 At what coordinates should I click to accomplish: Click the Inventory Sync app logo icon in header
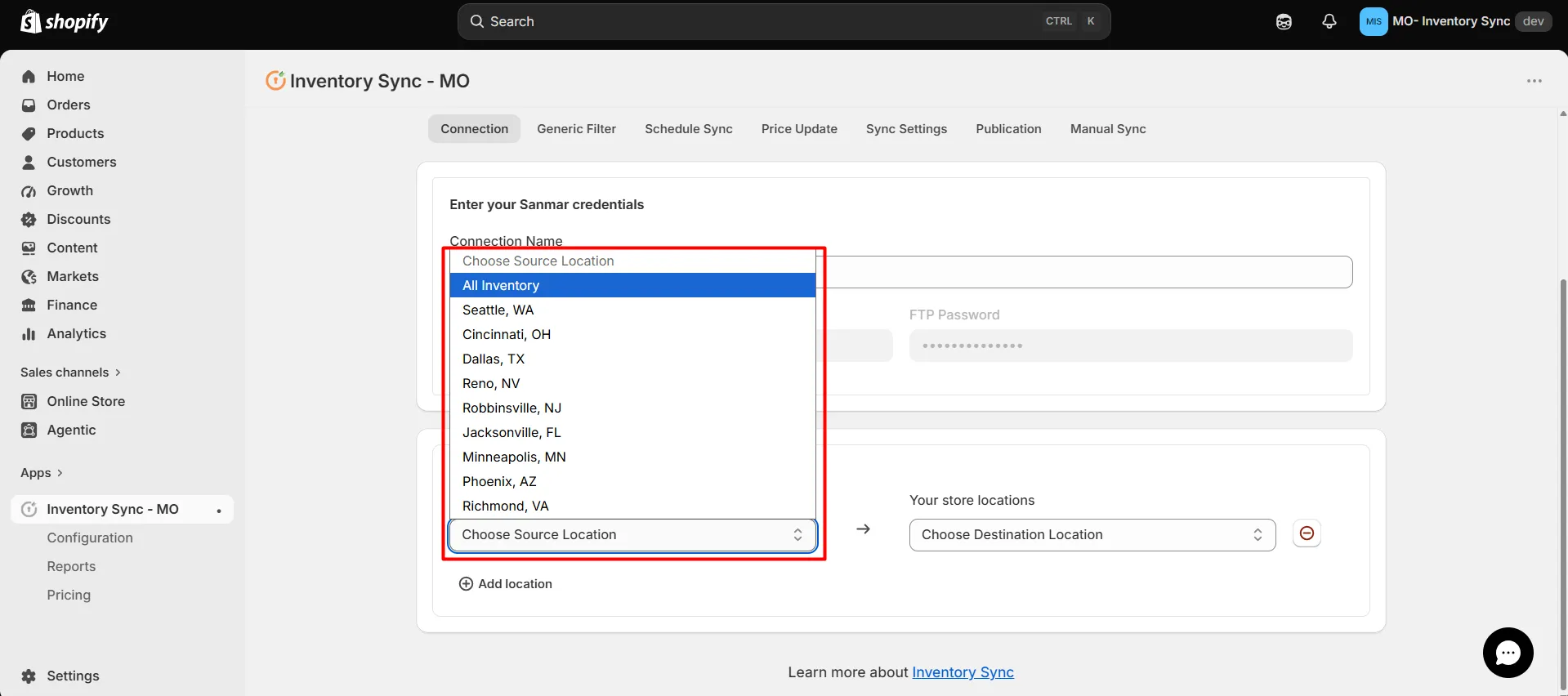(275, 80)
